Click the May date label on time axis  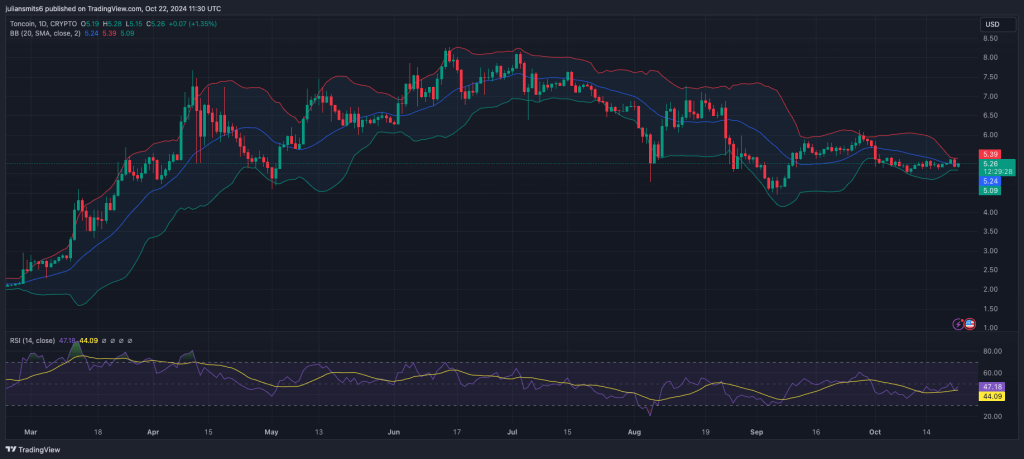[272, 432]
